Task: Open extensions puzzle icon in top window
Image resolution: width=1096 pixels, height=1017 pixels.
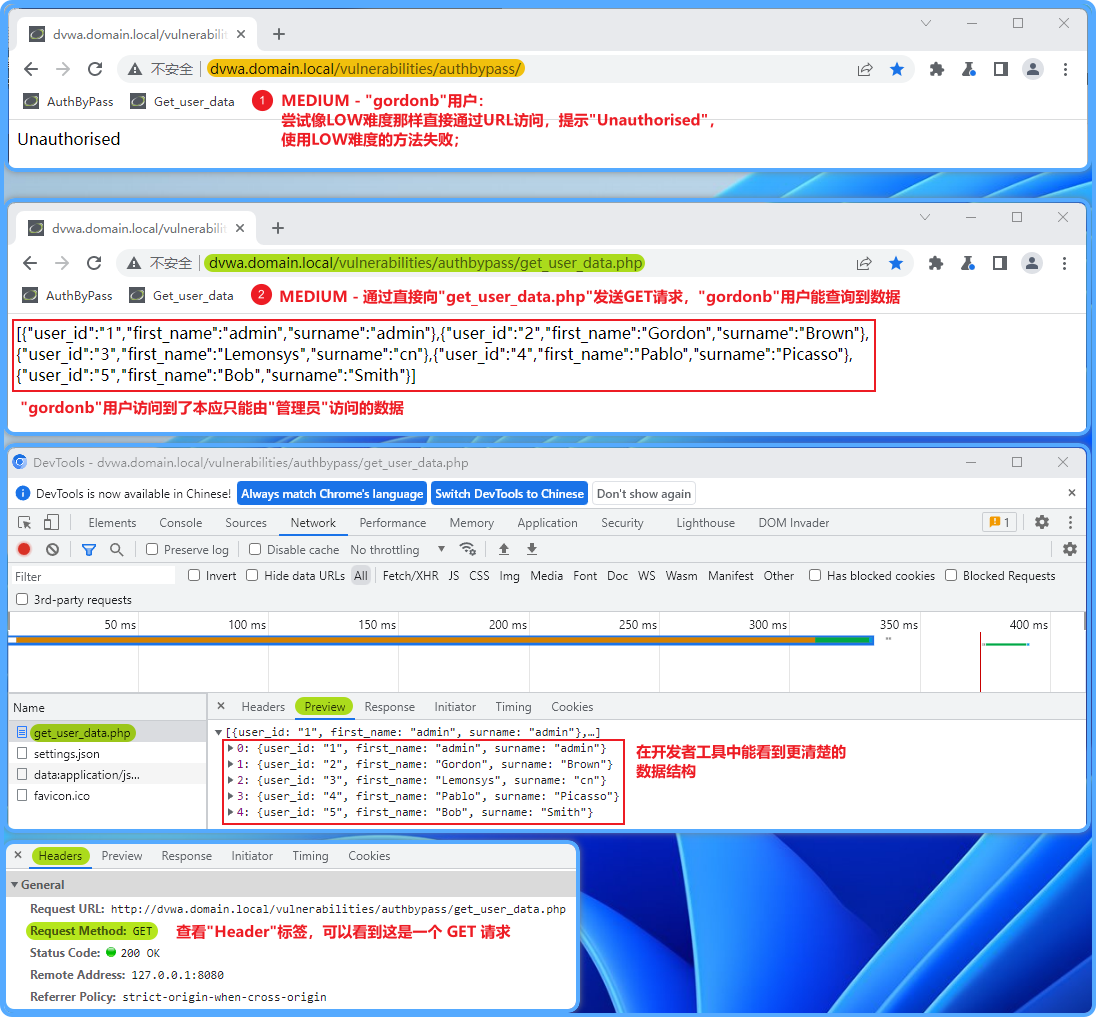Action: (x=936, y=69)
